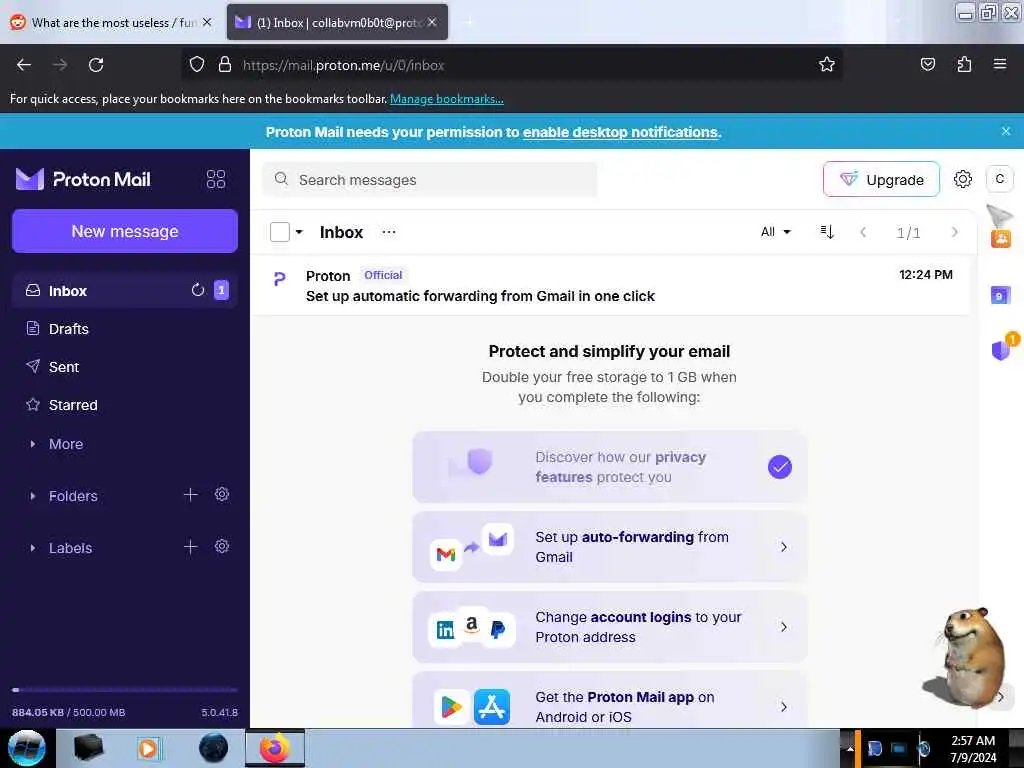Click the Inbox unread count badge
Image resolution: width=1024 pixels, height=768 pixels.
click(221, 290)
